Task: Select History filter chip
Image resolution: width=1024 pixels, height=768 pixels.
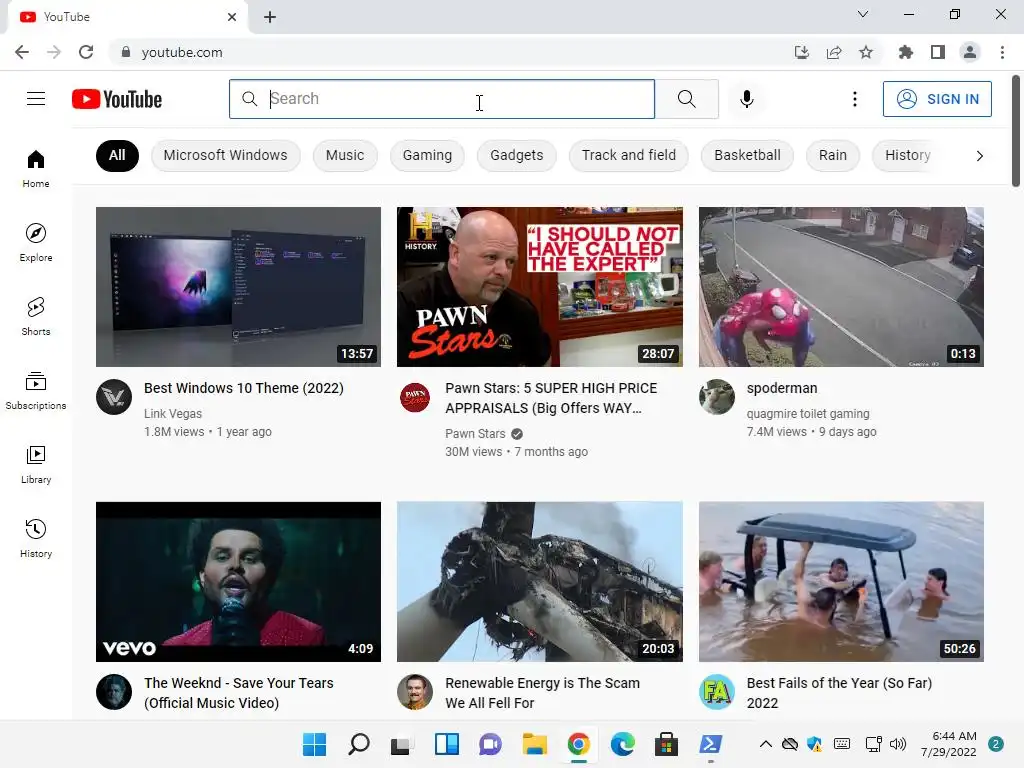Action: tap(908, 155)
